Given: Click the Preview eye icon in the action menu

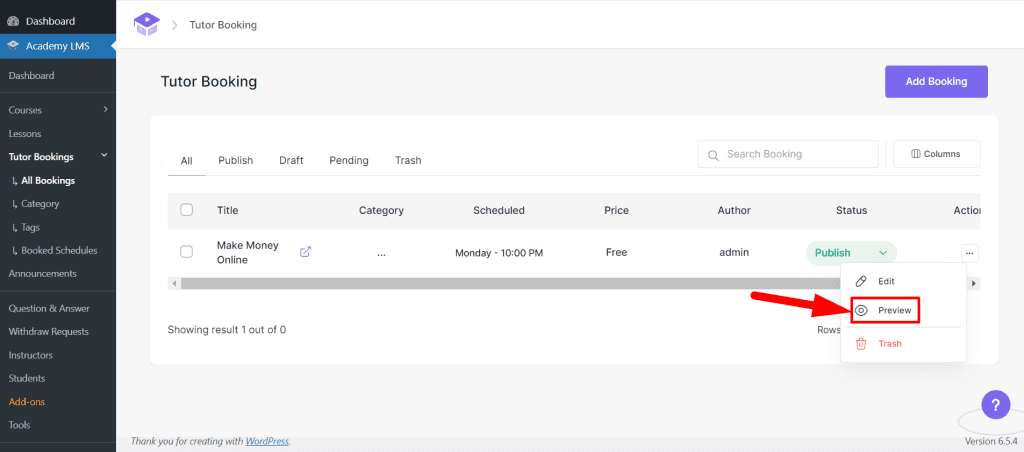Looking at the screenshot, I should tap(861, 310).
